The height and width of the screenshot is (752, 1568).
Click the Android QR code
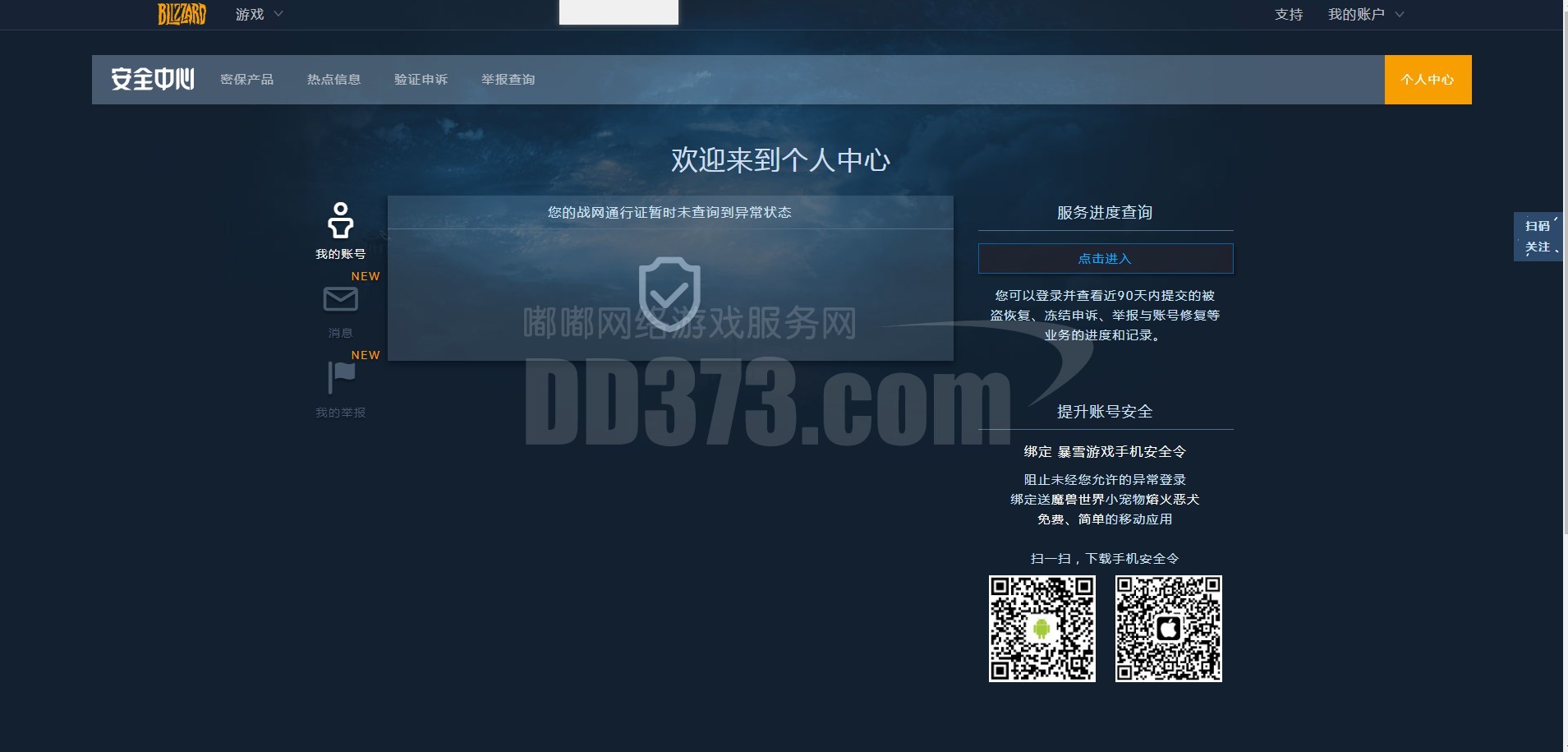(x=1042, y=629)
